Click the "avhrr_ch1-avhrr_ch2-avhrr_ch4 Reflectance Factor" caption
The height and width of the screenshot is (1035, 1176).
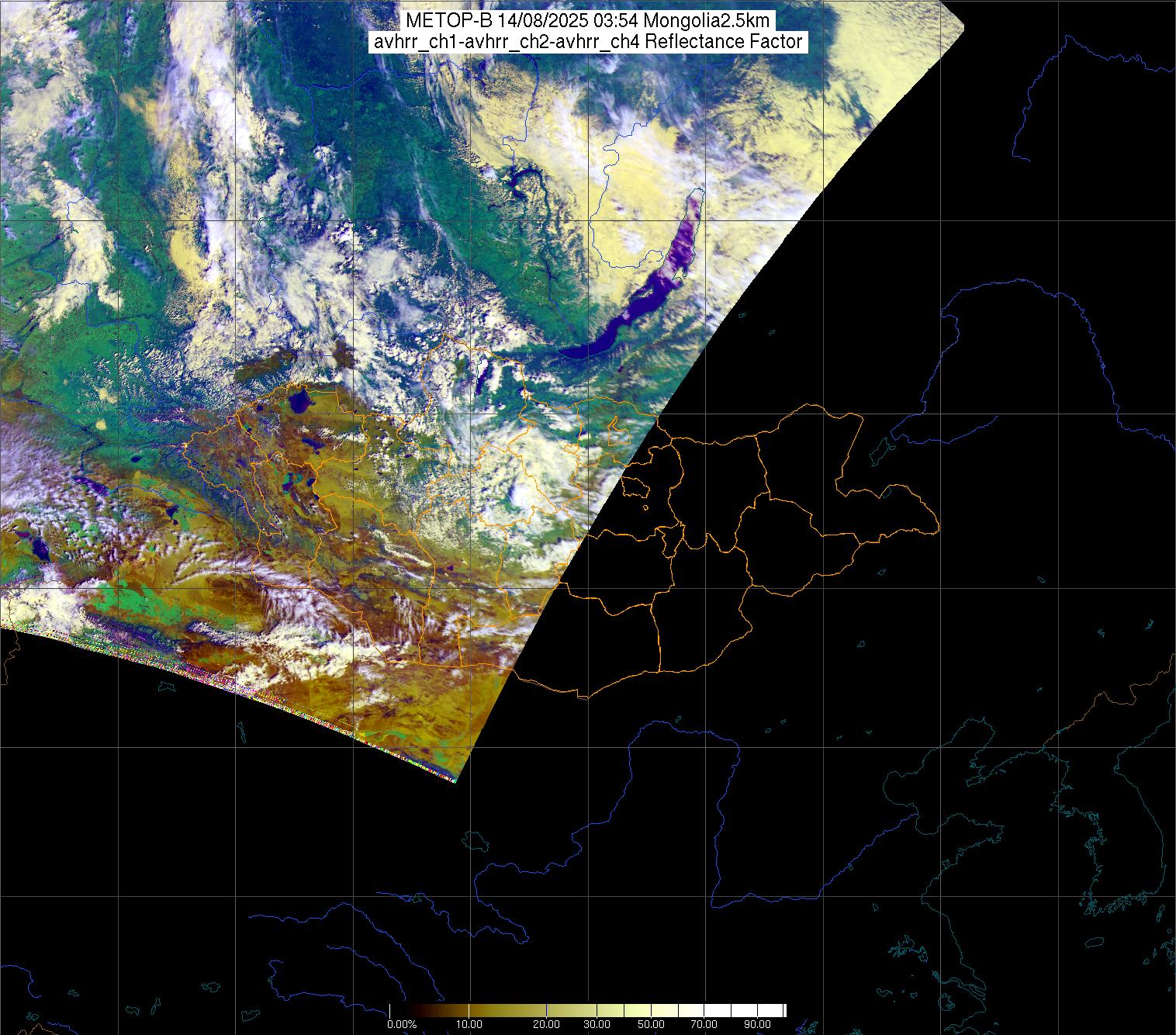click(588, 42)
